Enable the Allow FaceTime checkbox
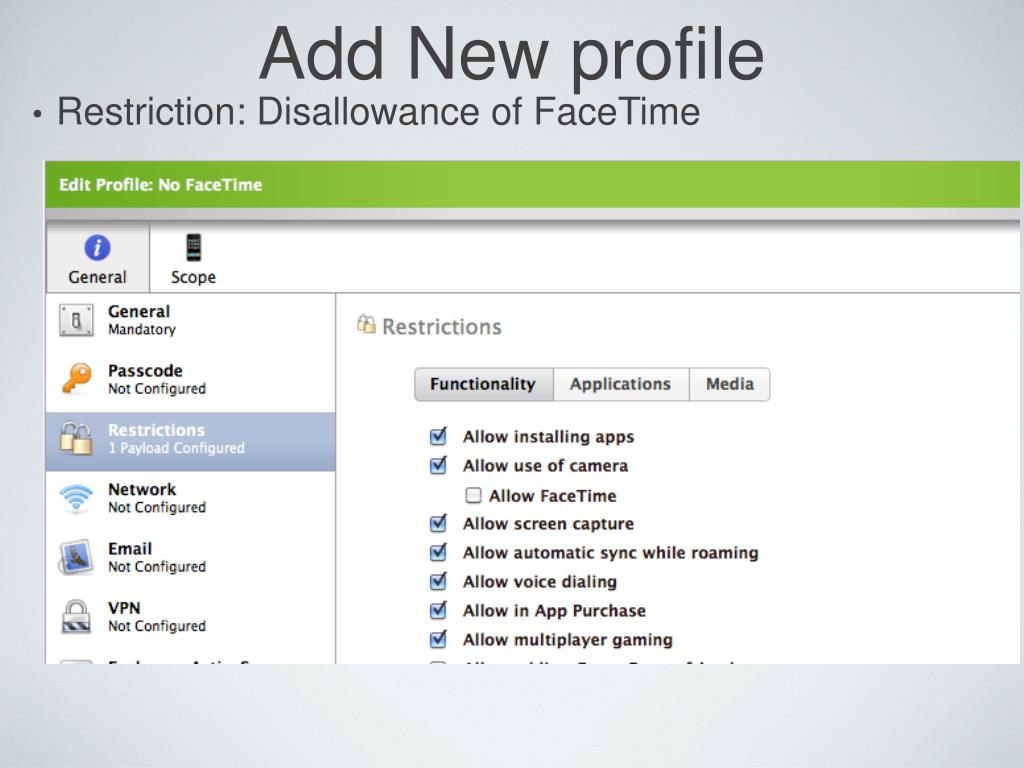Screen dimensions: 1024x768 (473, 496)
